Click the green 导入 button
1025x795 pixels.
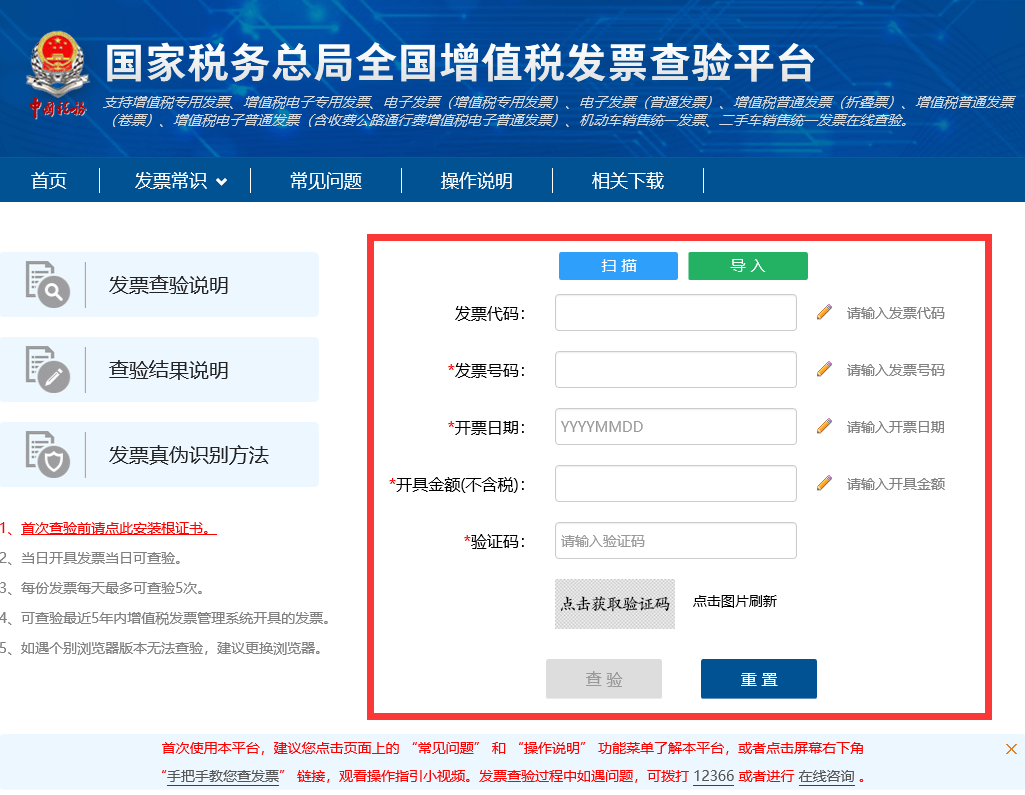tap(748, 265)
